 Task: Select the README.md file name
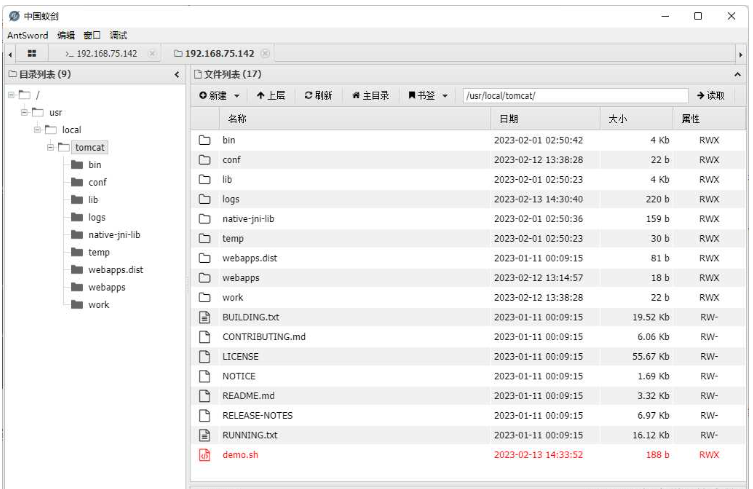point(248,396)
